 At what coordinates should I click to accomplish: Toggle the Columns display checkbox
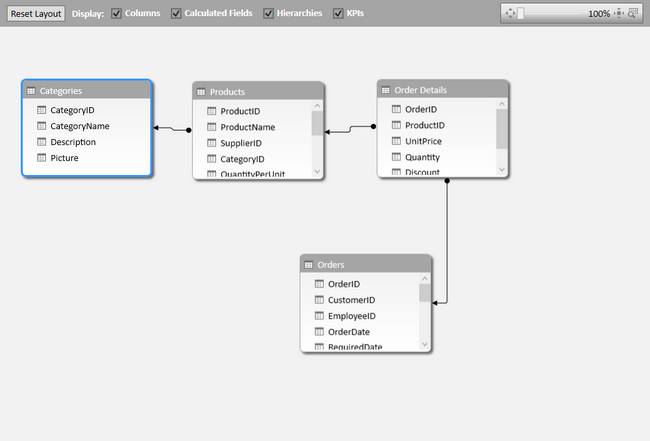point(116,13)
